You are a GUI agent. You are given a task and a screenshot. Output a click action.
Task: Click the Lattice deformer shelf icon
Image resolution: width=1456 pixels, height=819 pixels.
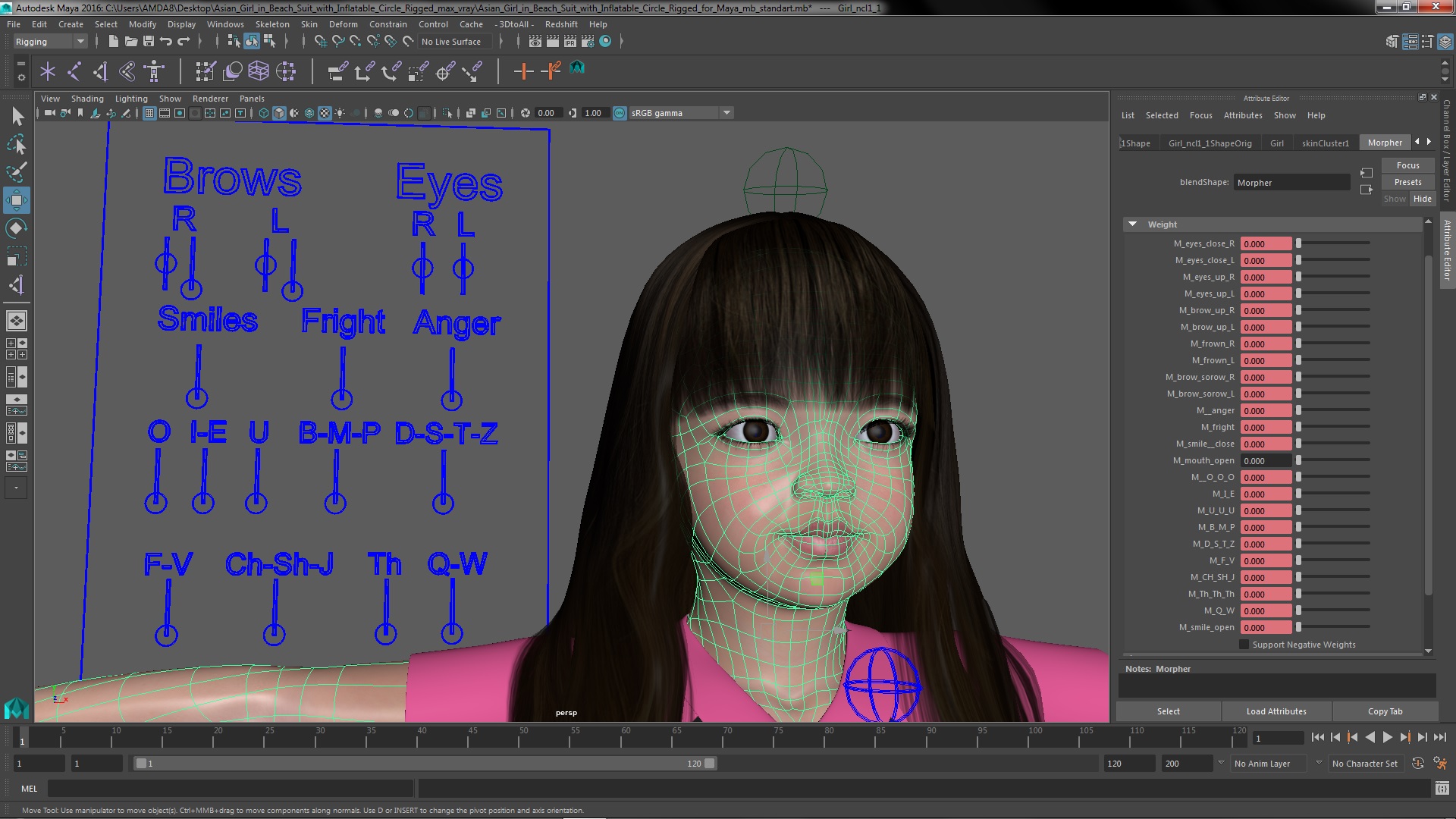[x=259, y=71]
